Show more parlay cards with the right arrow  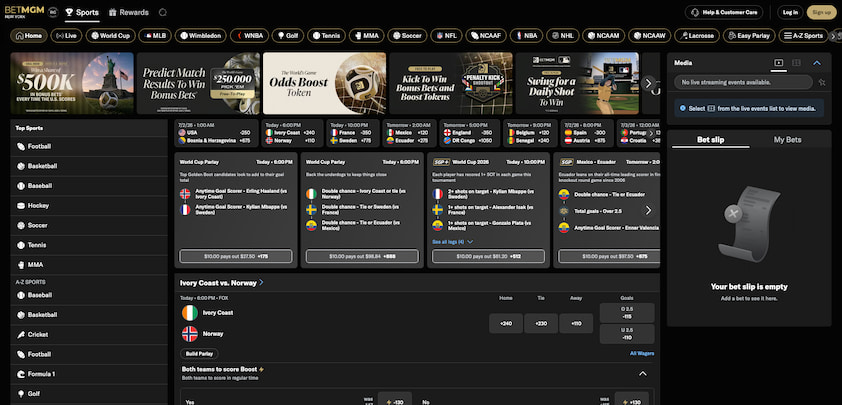coord(648,210)
